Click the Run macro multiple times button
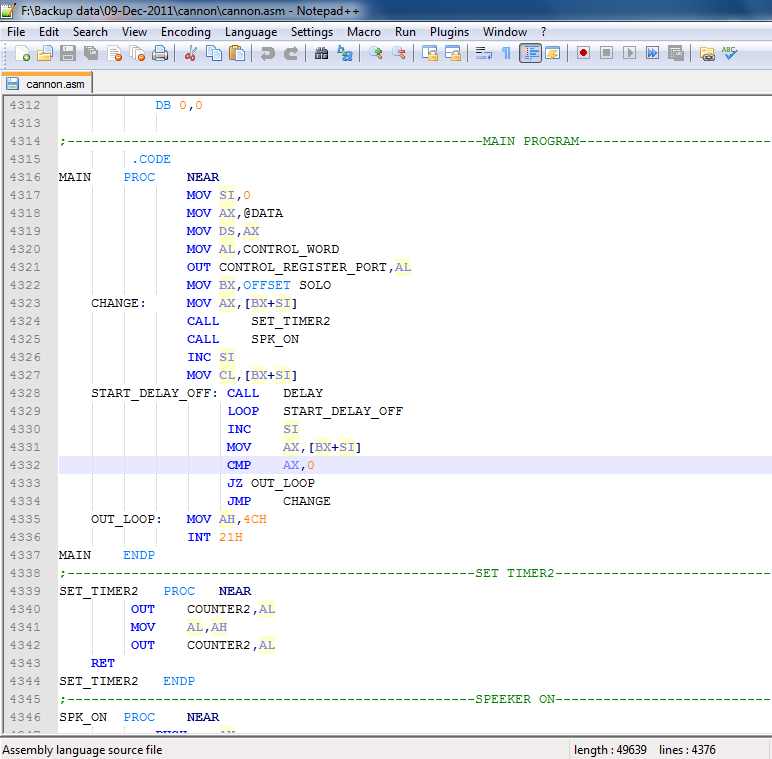772x759 pixels. [652, 53]
